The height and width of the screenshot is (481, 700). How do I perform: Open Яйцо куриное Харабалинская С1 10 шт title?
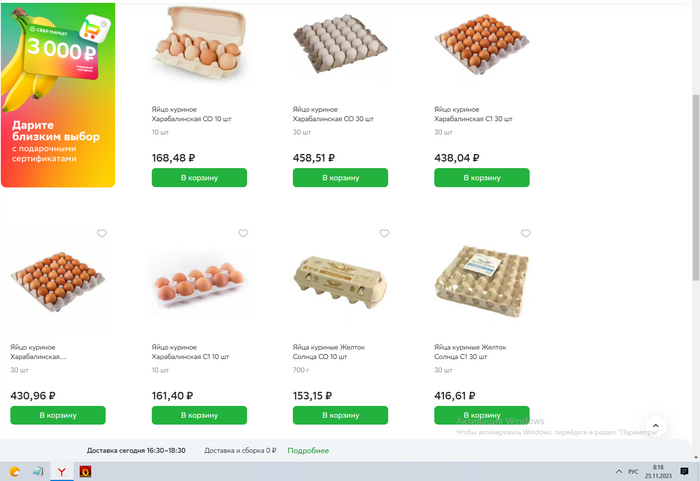190,352
